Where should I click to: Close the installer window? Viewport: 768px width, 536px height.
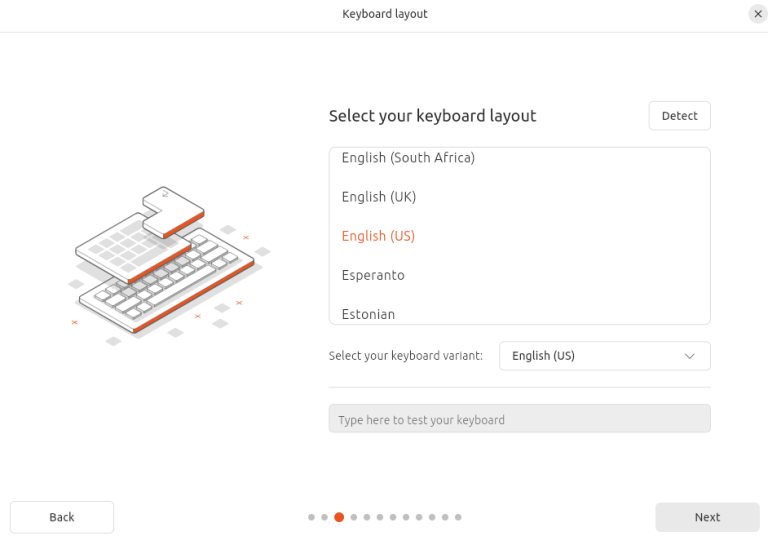(757, 14)
